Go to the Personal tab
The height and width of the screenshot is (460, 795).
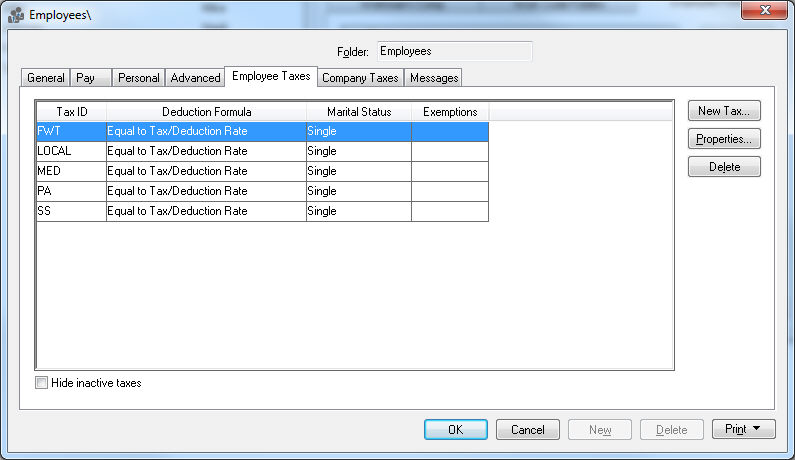(x=138, y=78)
